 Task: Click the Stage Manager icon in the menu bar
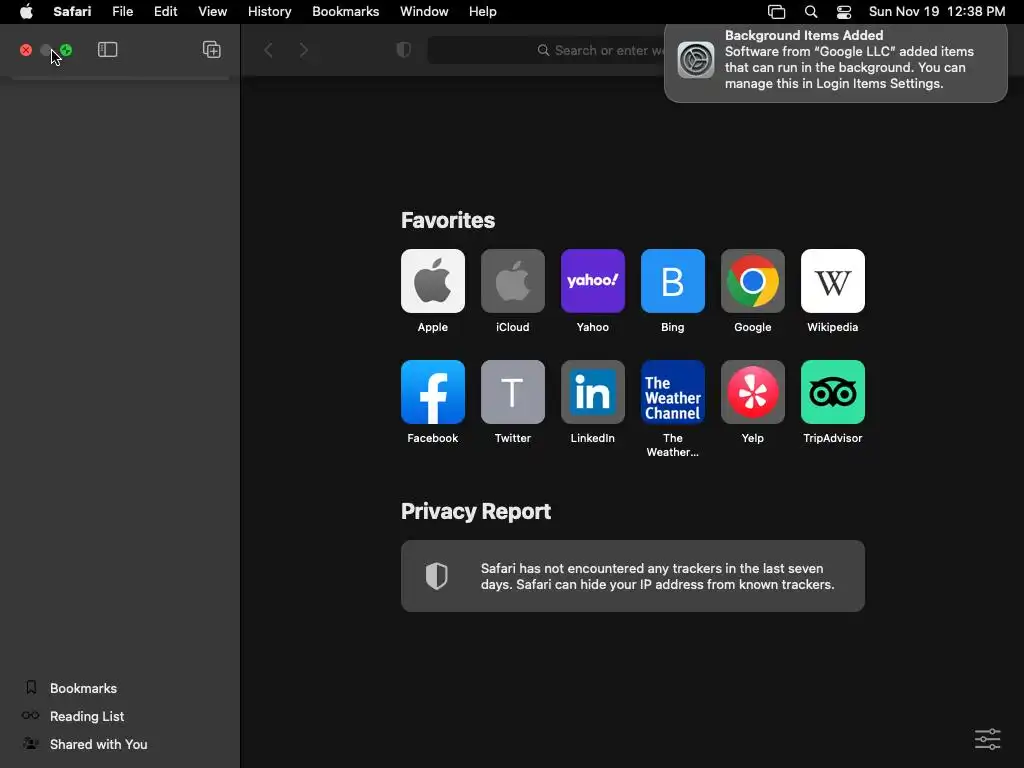click(776, 12)
